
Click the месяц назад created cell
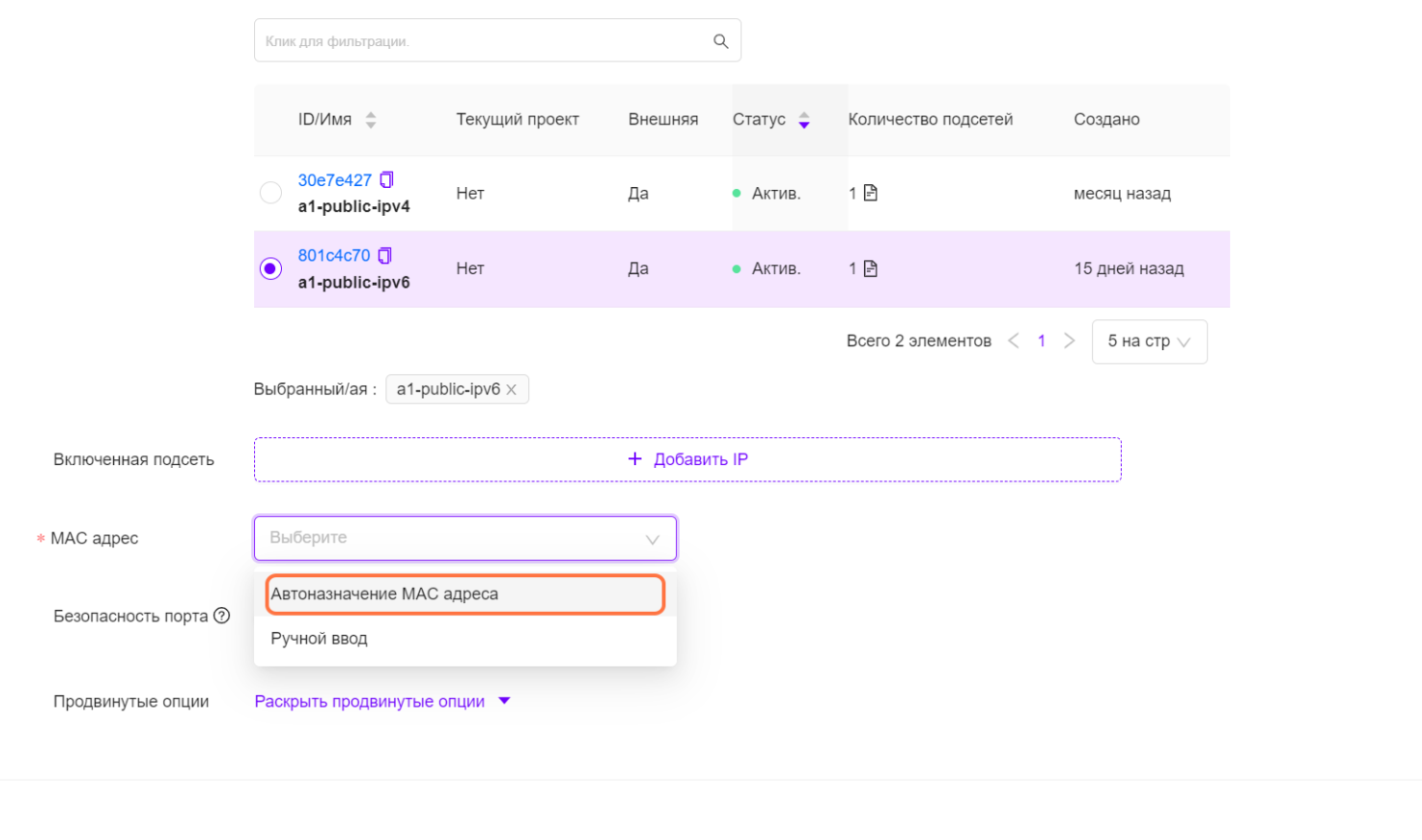point(1122,194)
